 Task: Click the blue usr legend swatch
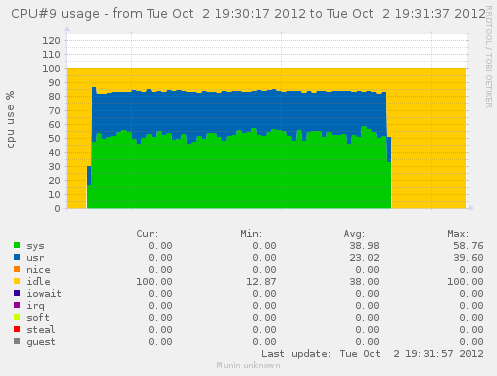pos(17,257)
